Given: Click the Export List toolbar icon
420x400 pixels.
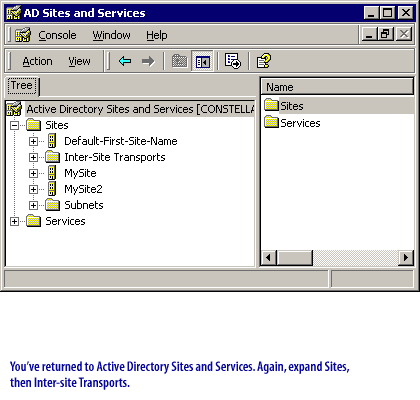Looking at the screenshot, I should tap(233, 61).
